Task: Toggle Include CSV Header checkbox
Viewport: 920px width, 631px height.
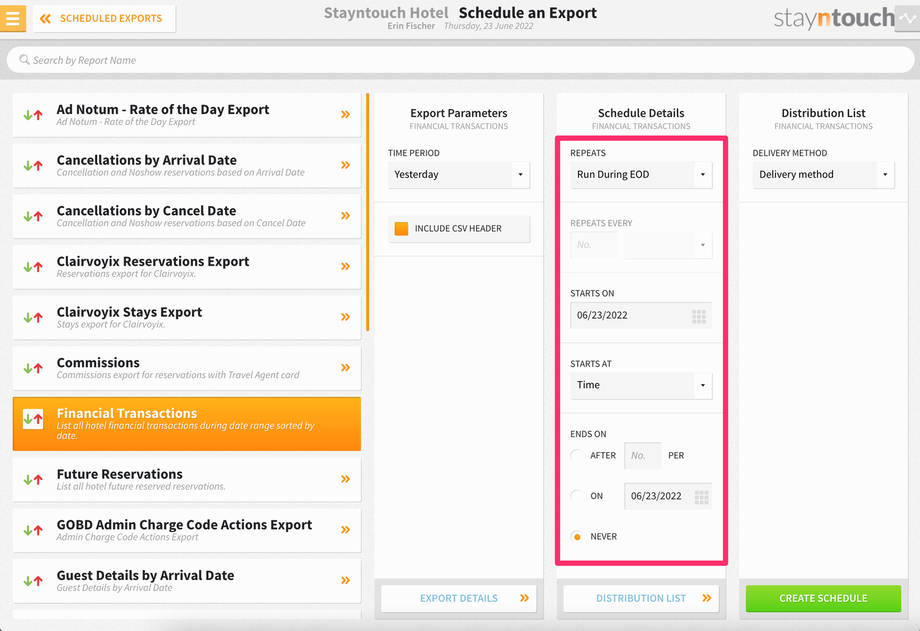Action: click(x=401, y=228)
